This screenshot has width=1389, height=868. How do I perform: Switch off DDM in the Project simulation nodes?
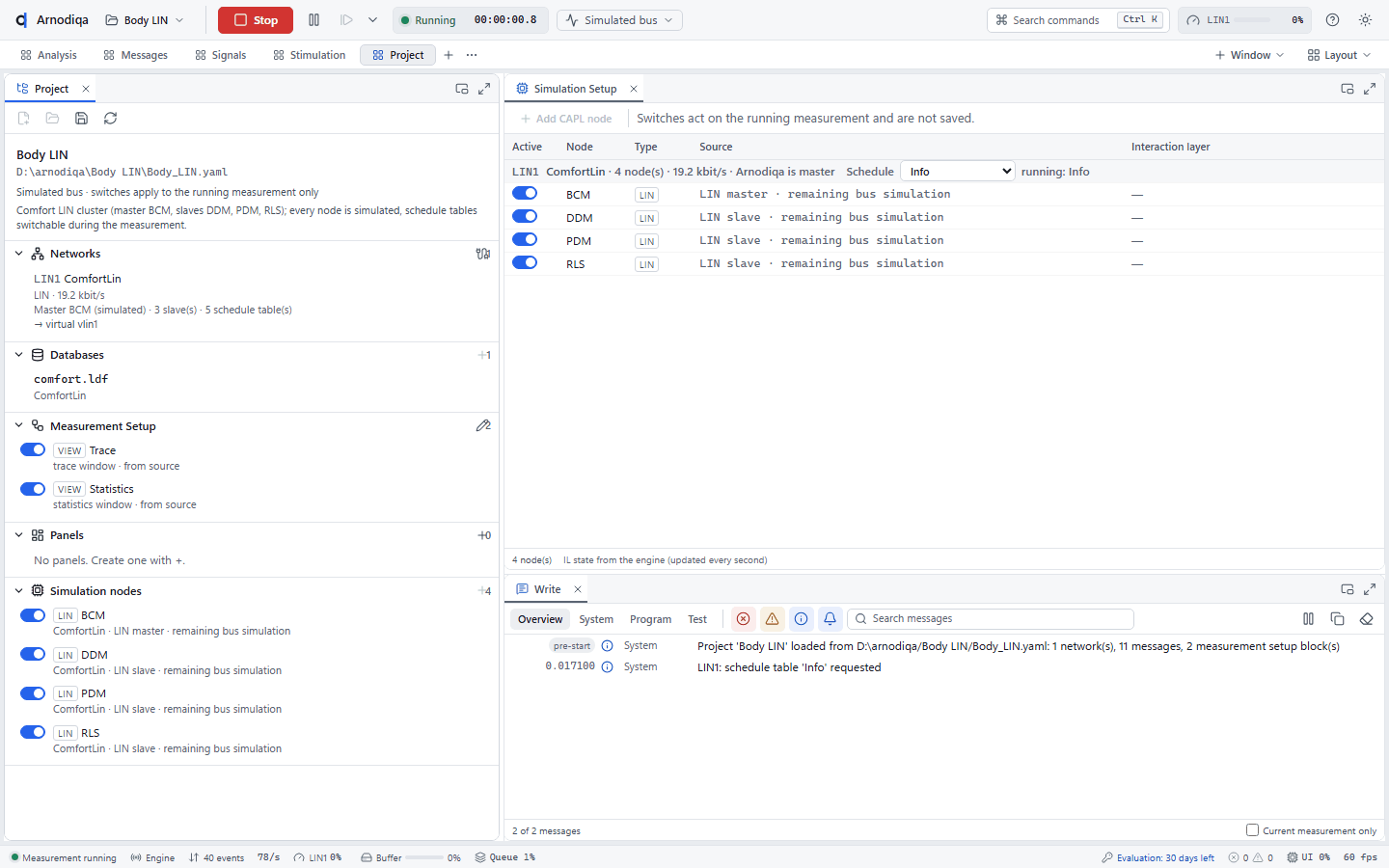click(x=33, y=654)
